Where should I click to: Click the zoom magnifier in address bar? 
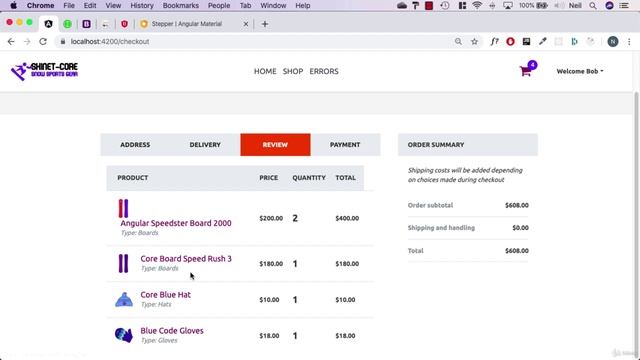click(x=458, y=42)
